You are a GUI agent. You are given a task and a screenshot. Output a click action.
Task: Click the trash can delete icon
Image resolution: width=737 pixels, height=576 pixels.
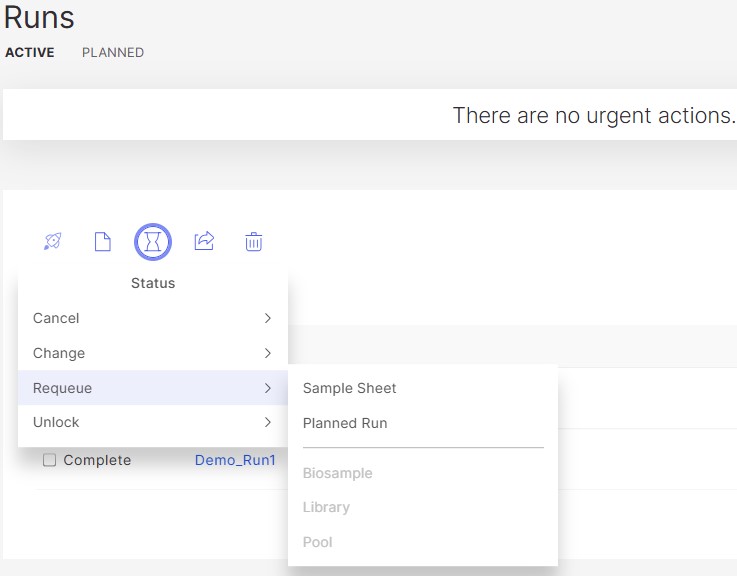click(x=254, y=241)
